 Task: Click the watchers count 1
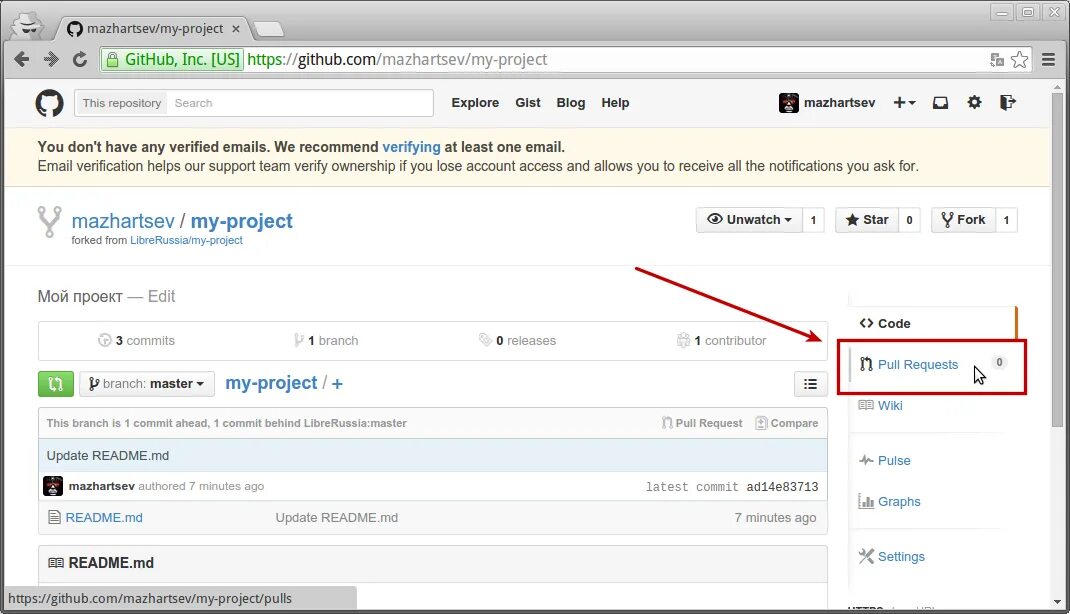[x=813, y=220]
